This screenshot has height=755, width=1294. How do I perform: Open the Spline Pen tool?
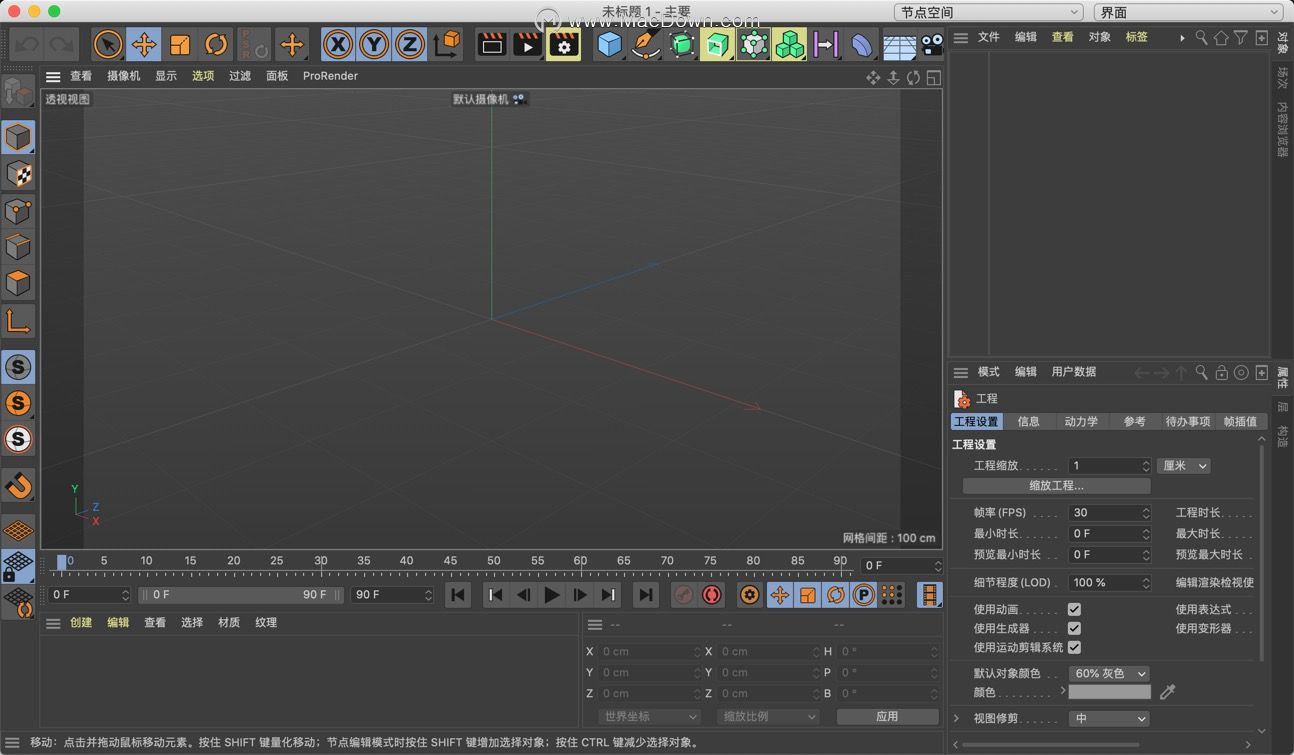tap(645, 44)
